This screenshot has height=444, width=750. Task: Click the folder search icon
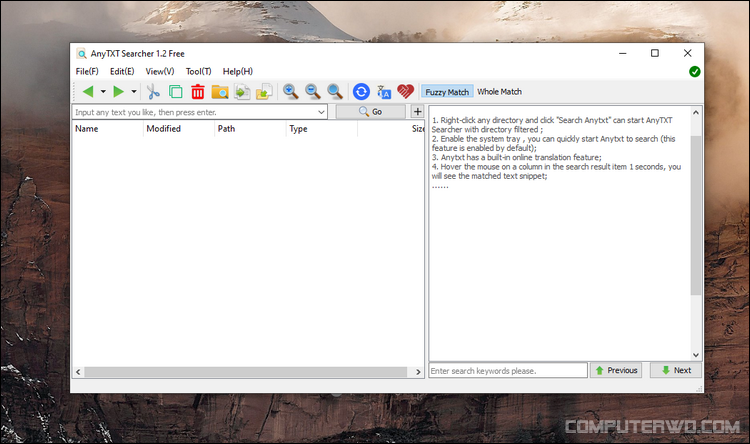[220, 91]
